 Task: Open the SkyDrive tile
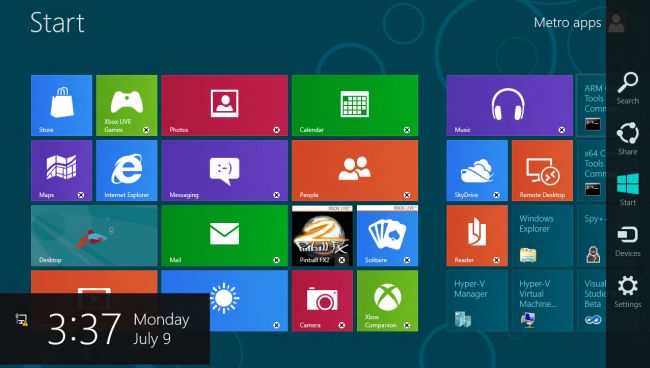[x=477, y=170]
